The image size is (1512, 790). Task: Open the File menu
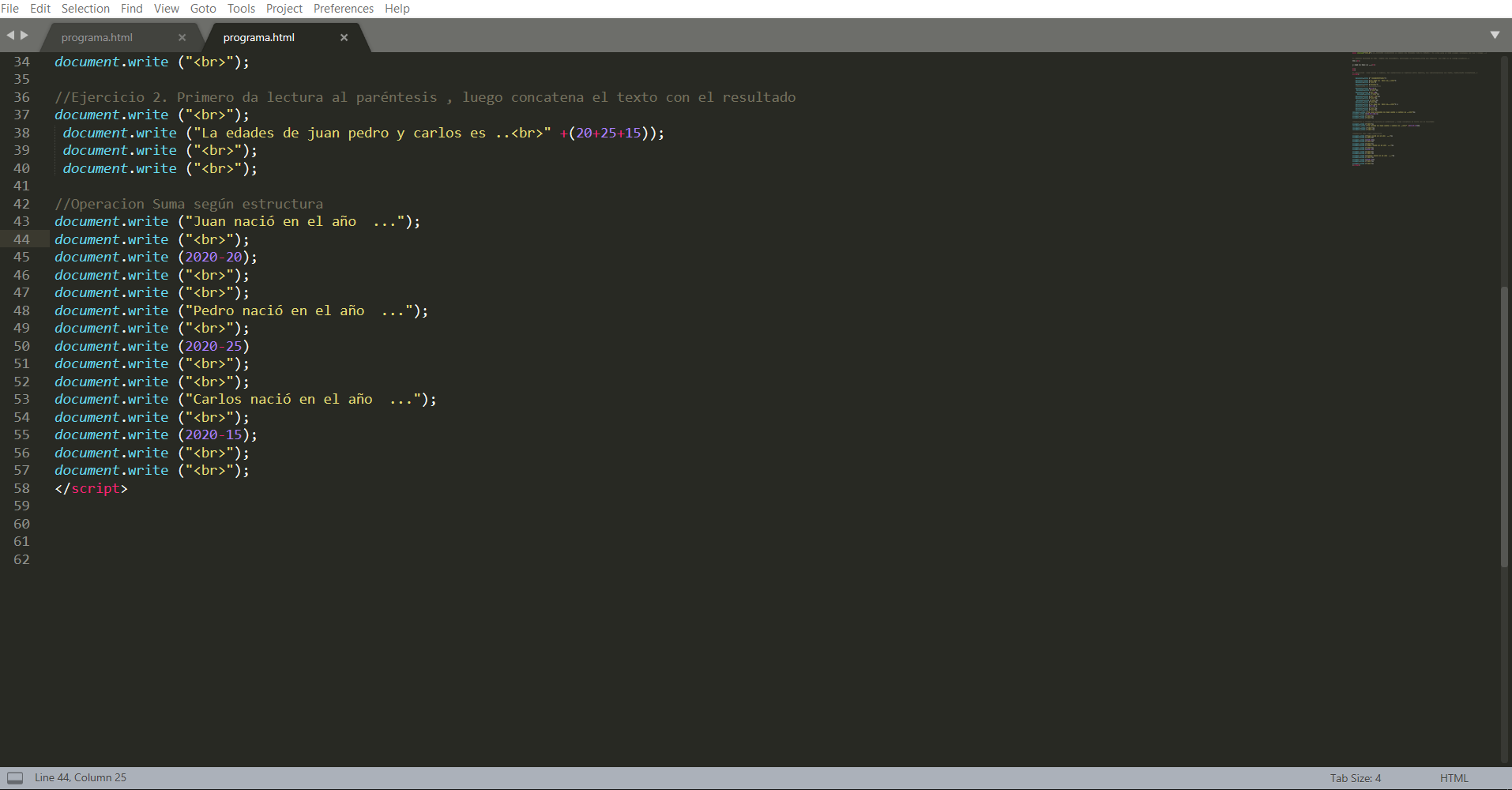(10, 9)
